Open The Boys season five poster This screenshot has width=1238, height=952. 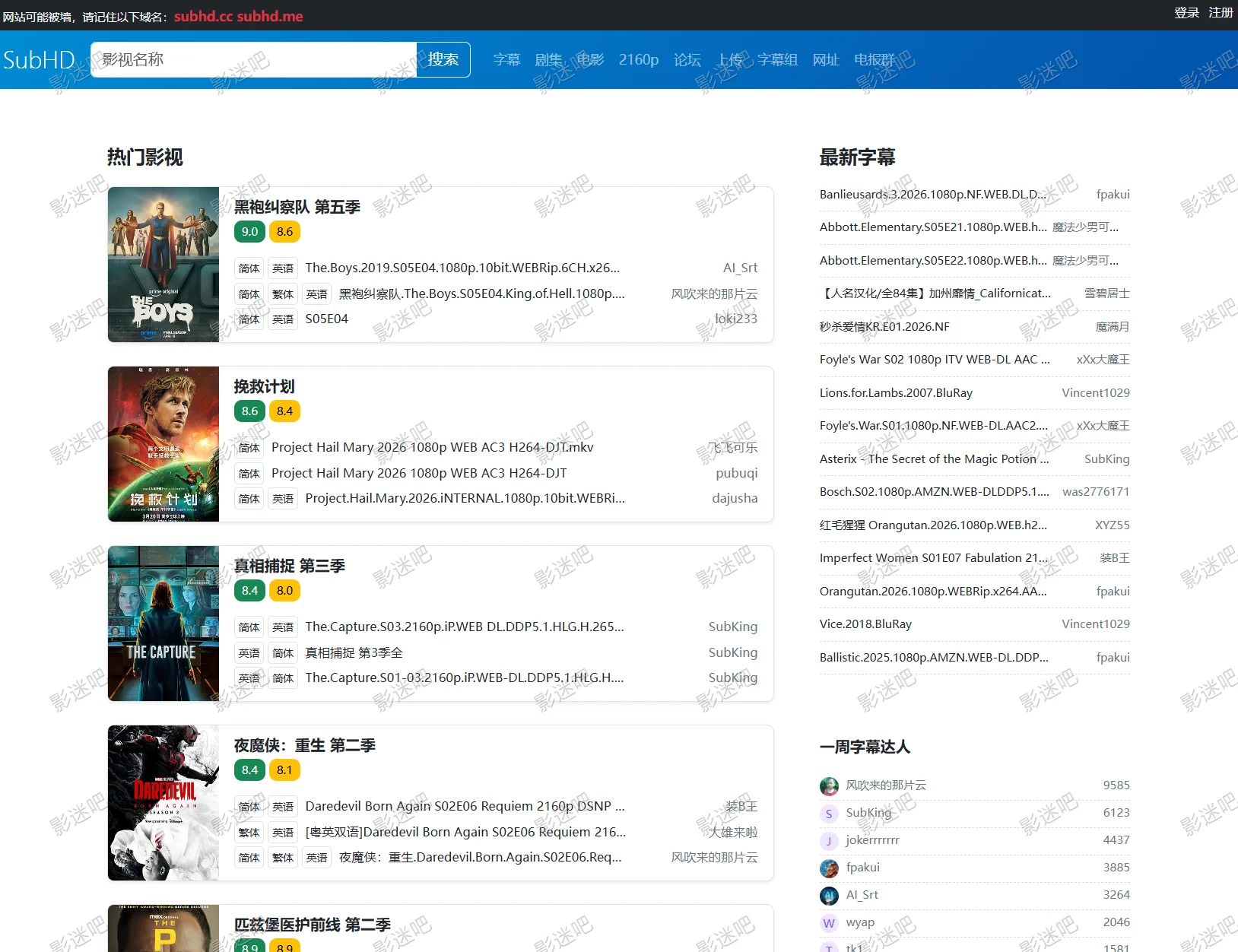pyautogui.click(x=163, y=265)
